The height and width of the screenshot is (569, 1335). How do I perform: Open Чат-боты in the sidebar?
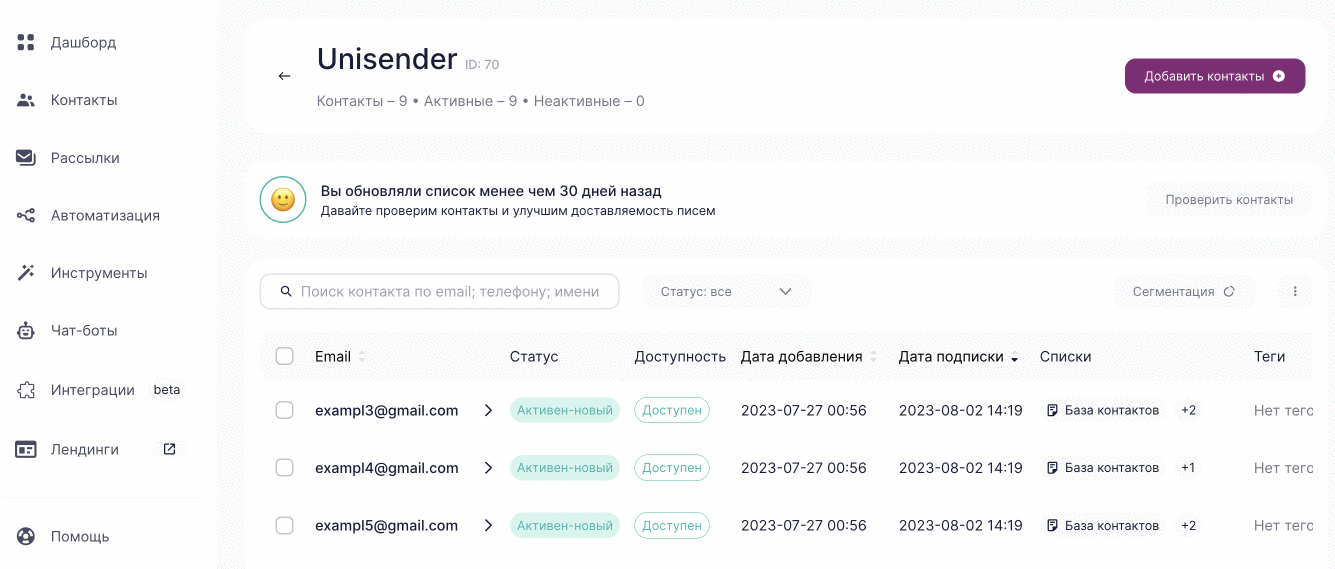pyautogui.click(x=84, y=330)
